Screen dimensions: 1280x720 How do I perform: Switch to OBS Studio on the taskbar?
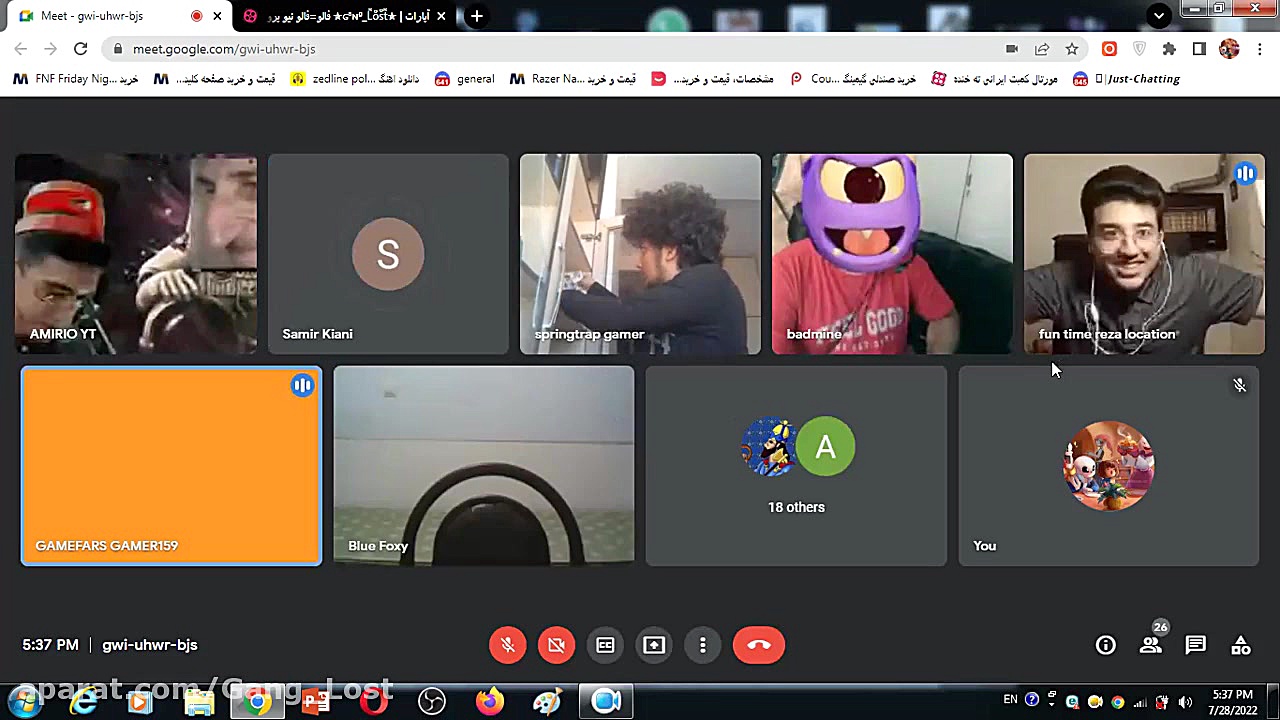click(x=432, y=702)
